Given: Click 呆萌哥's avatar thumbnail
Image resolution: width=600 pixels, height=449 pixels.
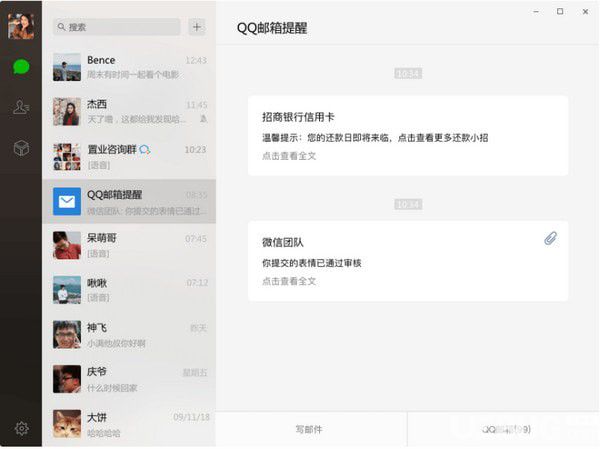Looking at the screenshot, I should click(x=67, y=245).
